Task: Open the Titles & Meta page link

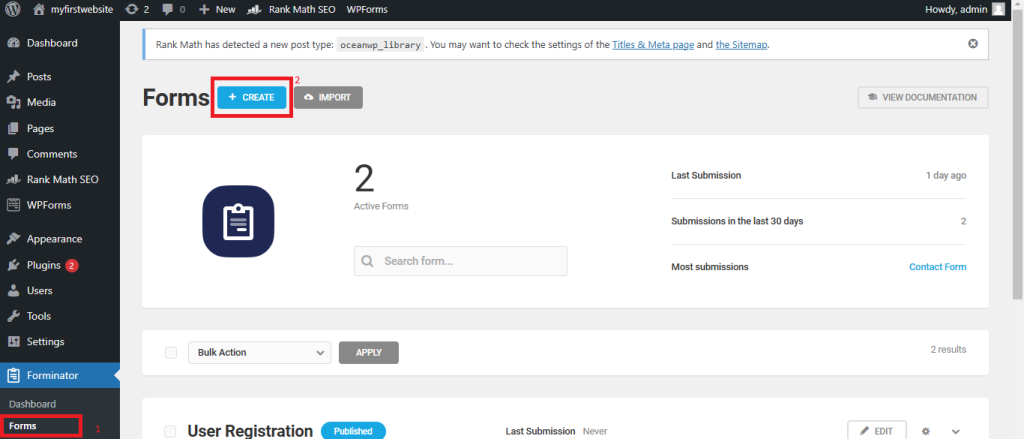Action: click(652, 45)
